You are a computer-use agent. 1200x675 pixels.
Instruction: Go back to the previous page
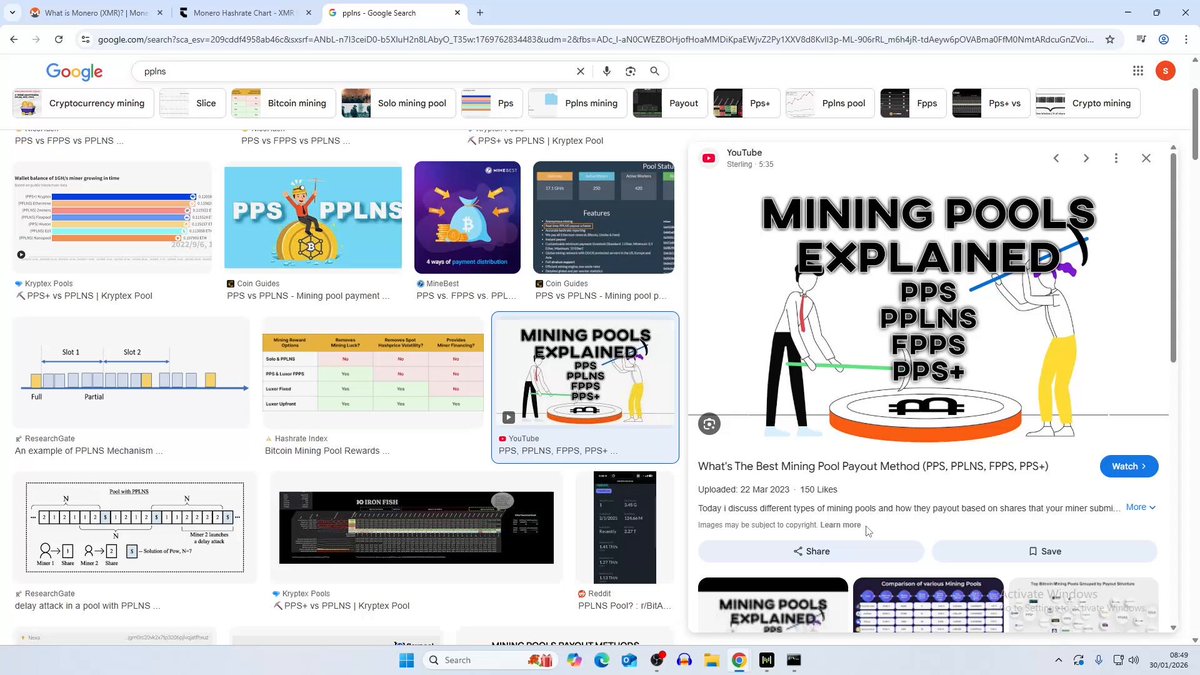13,39
